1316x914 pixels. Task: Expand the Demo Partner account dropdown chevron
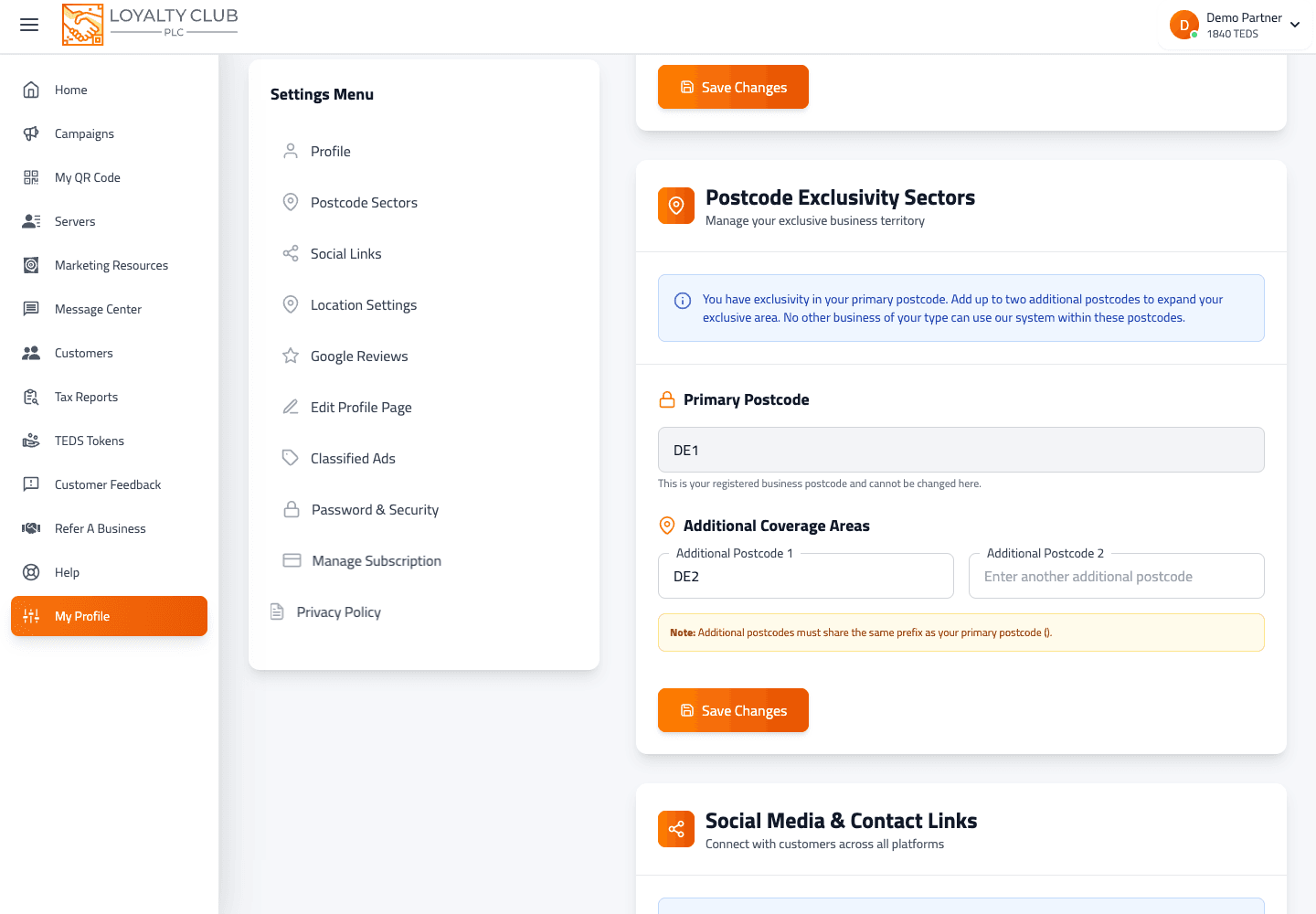[1295, 25]
